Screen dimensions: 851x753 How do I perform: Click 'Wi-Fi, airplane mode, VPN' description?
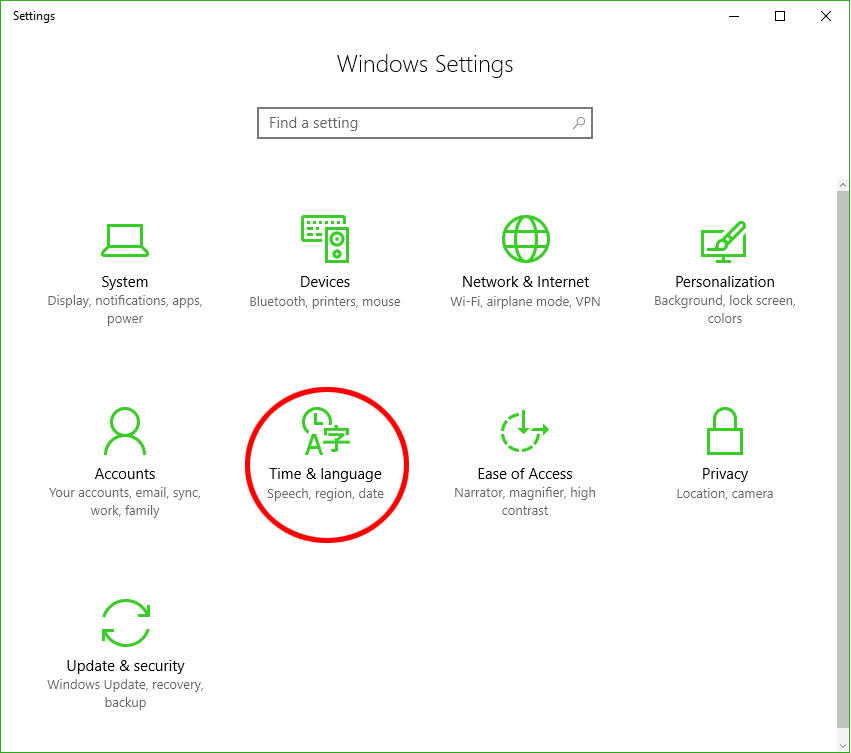[x=525, y=302]
